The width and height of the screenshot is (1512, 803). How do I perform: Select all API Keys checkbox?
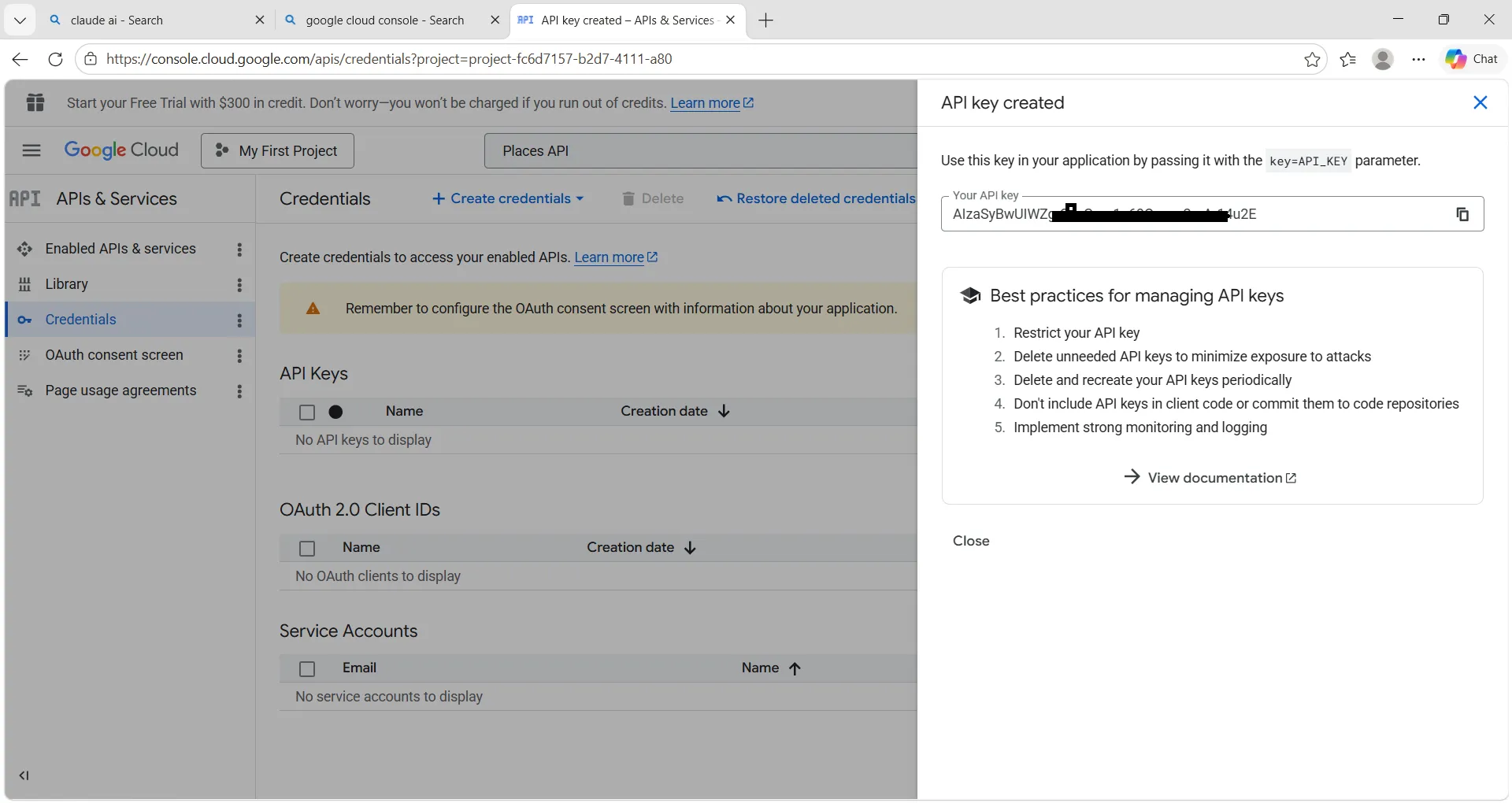coord(307,413)
